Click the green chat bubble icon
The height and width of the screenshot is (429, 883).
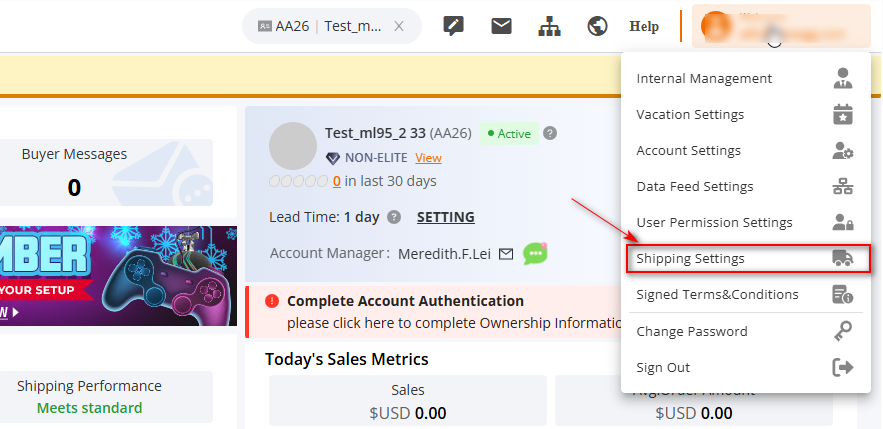536,254
